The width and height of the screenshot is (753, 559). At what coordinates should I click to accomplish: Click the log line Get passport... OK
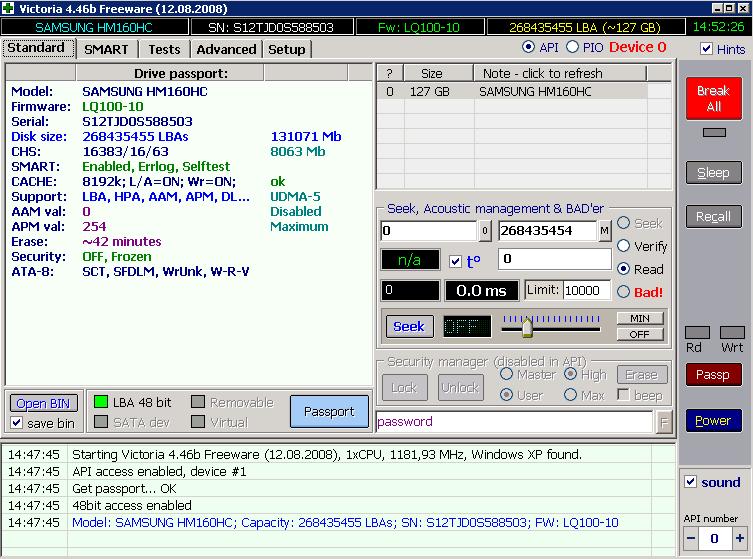click(124, 488)
